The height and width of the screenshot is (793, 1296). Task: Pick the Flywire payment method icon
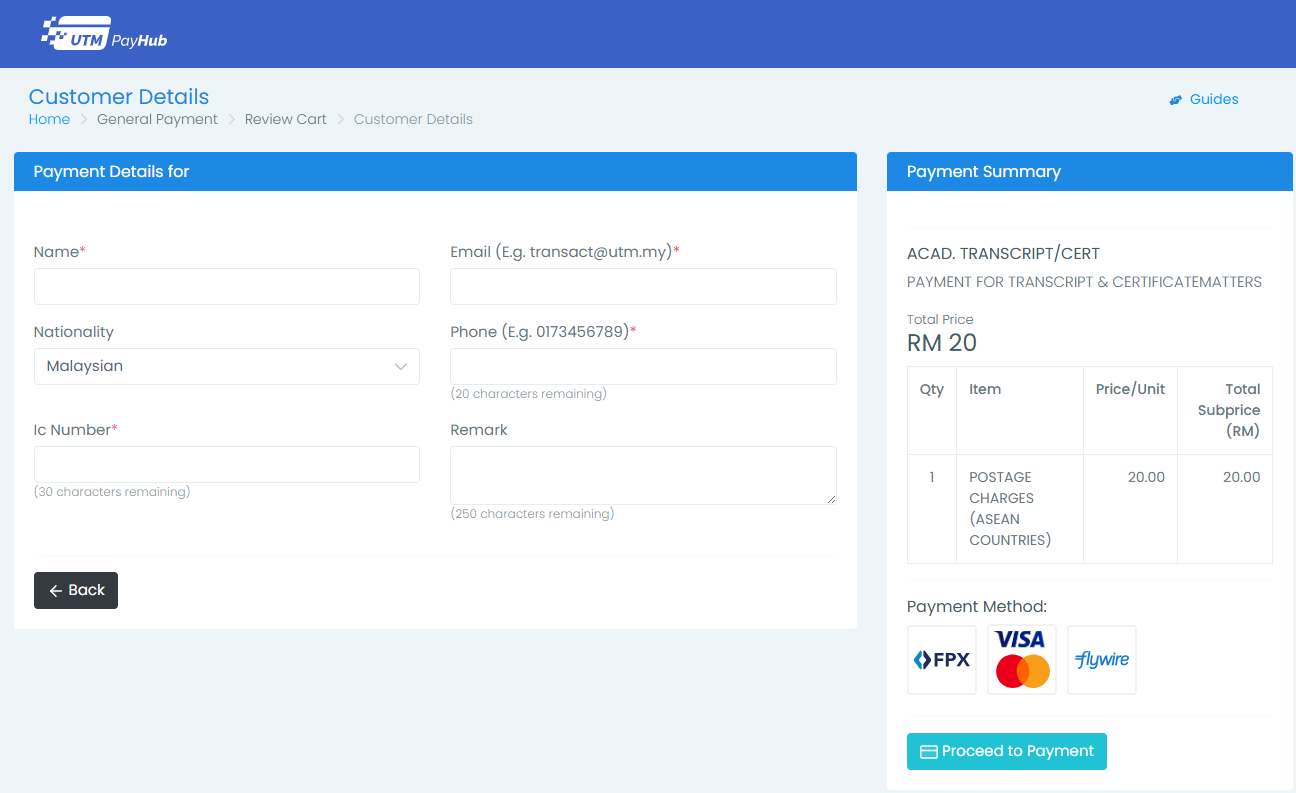[1101, 660]
